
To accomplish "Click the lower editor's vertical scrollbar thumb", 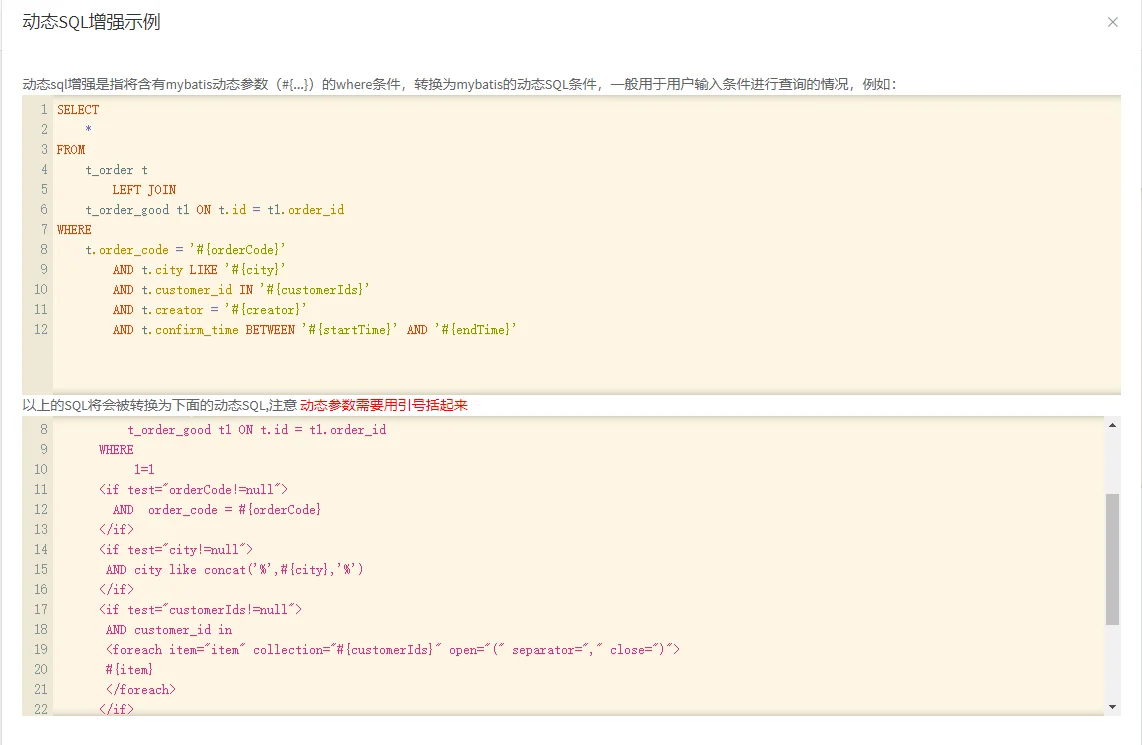I will click(1113, 558).
